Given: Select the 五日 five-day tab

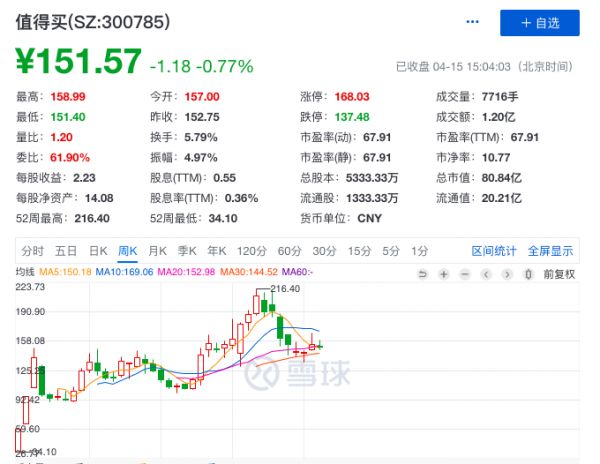Looking at the screenshot, I should pyautogui.click(x=66, y=251).
